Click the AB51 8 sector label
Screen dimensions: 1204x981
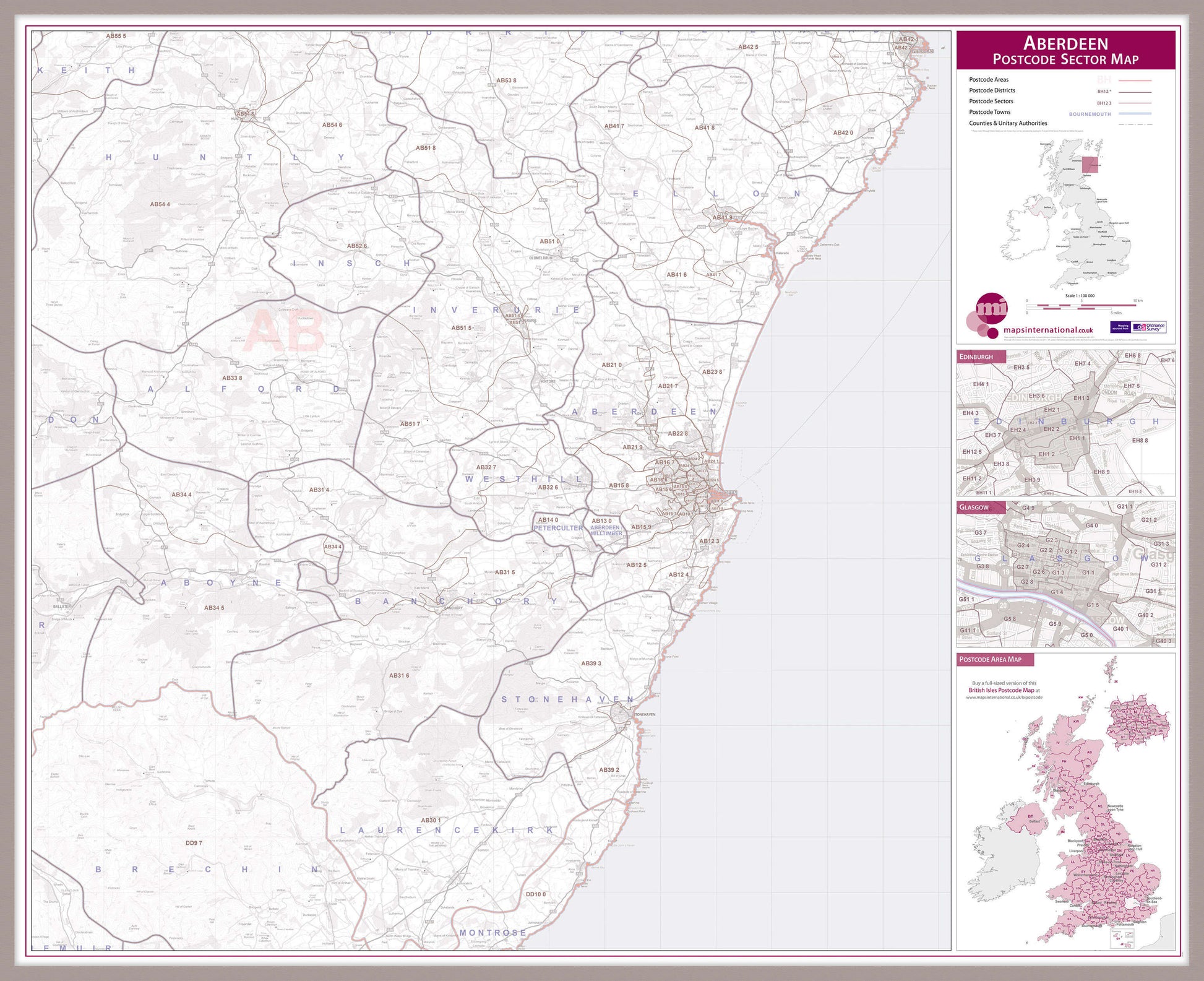tap(426, 148)
